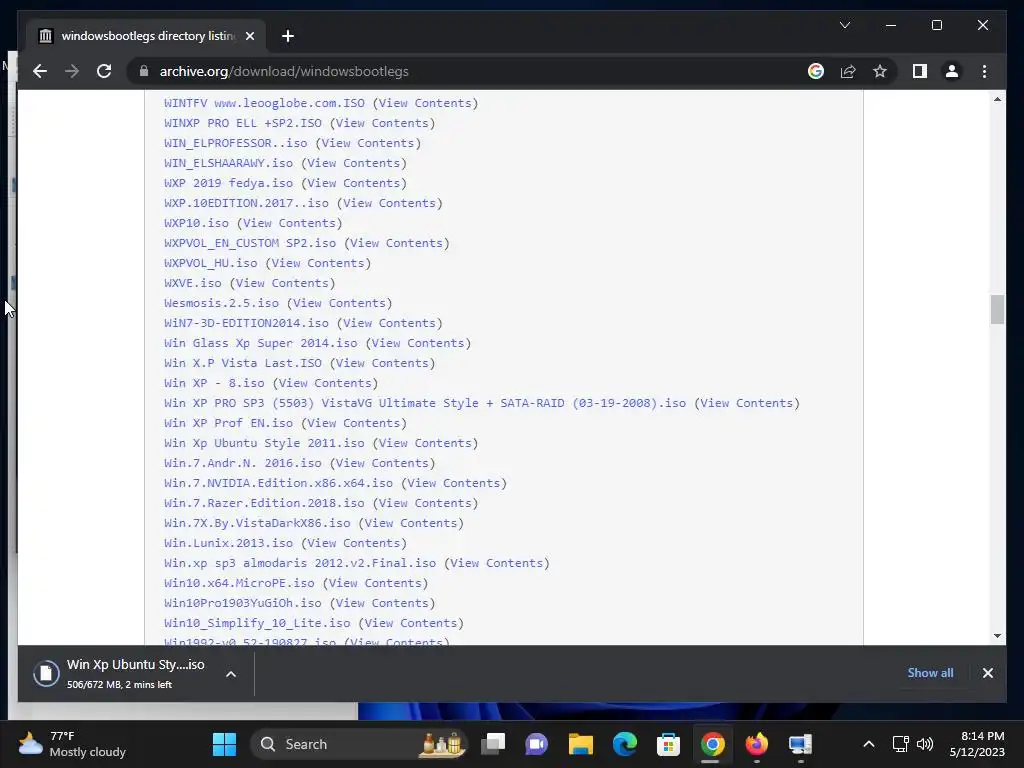Viewport: 1024px width, 768px height.
Task: Click the vertical scrollbar thumb
Action: pos(997,310)
